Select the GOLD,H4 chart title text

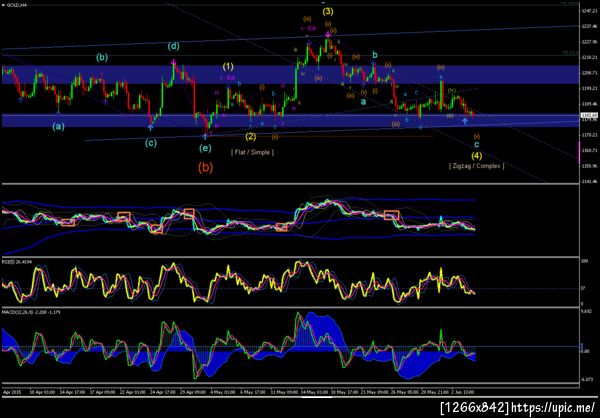point(15,5)
